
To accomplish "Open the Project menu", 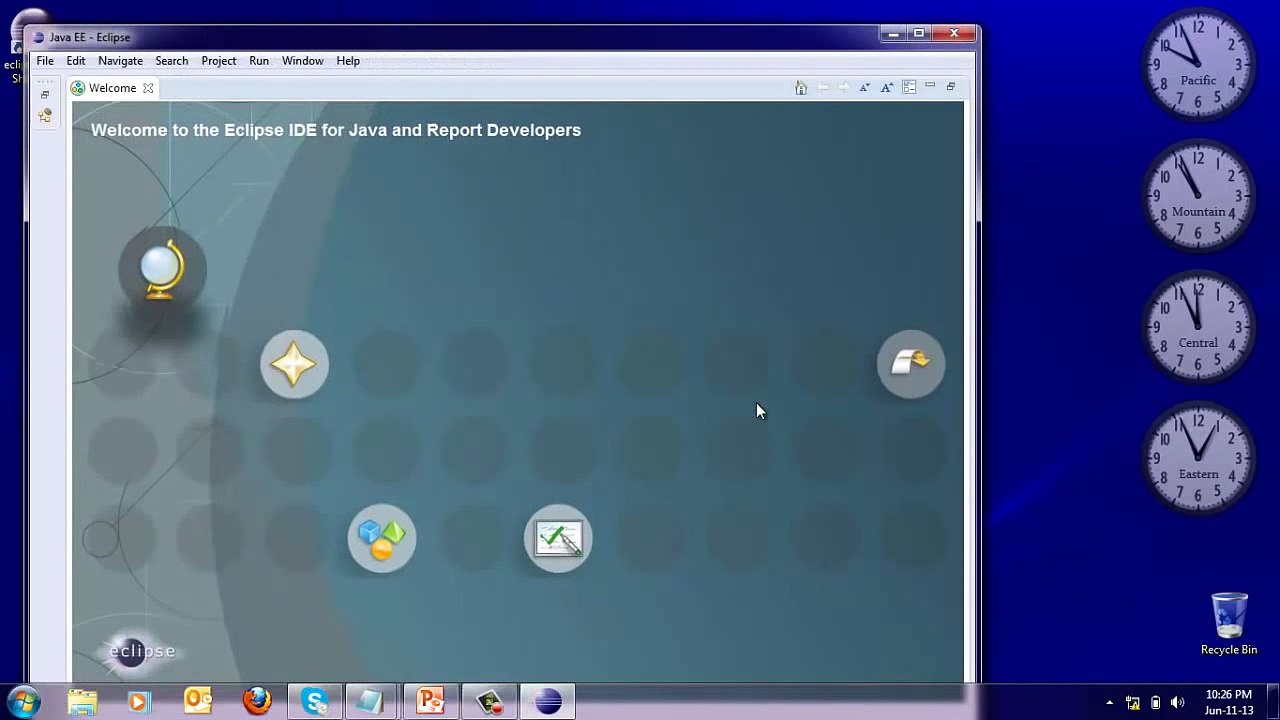I will tap(219, 61).
